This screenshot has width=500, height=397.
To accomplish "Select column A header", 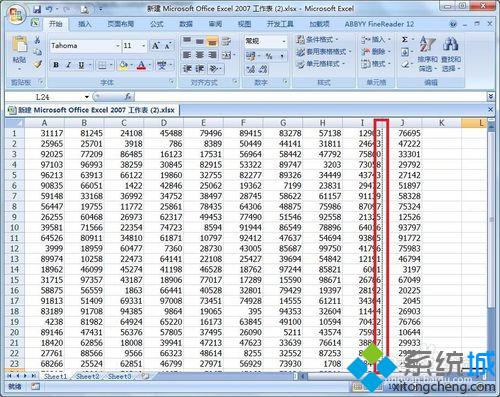I will click(44, 123).
